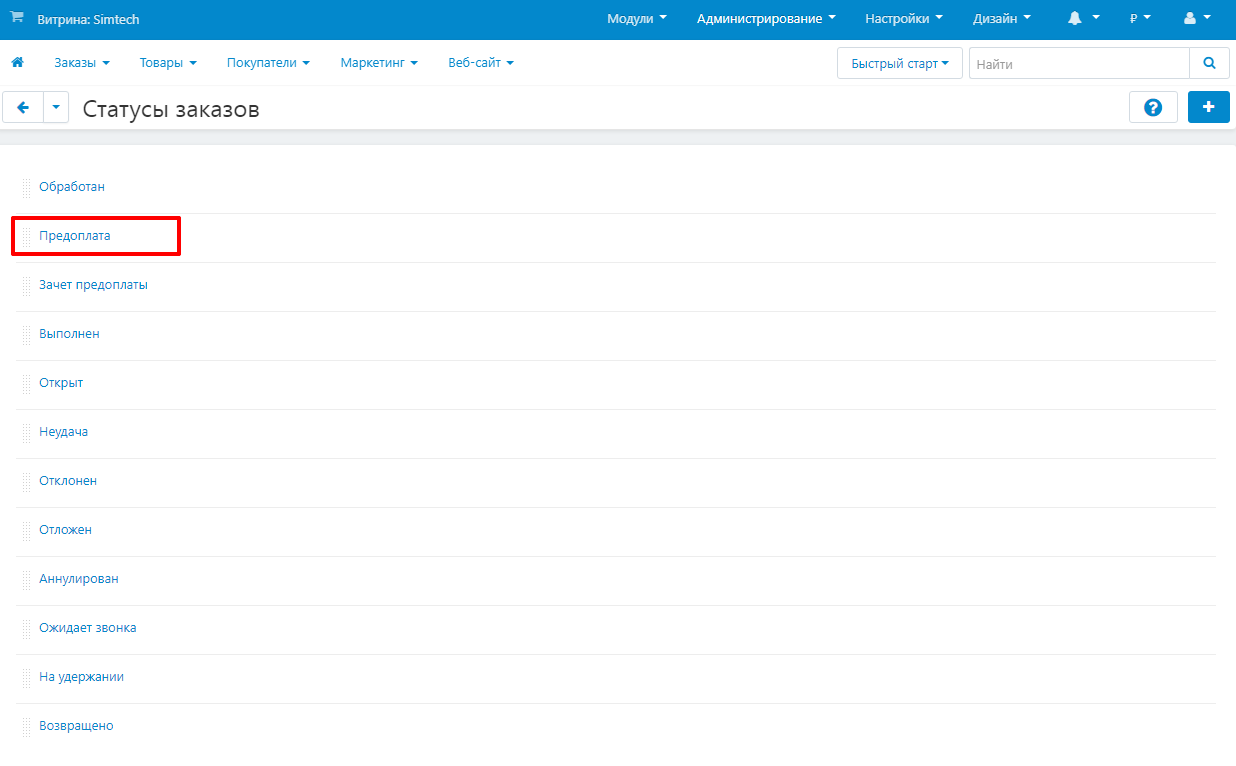The height and width of the screenshot is (766, 1236).
Task: Open the Предоплата status
Action: 75,236
